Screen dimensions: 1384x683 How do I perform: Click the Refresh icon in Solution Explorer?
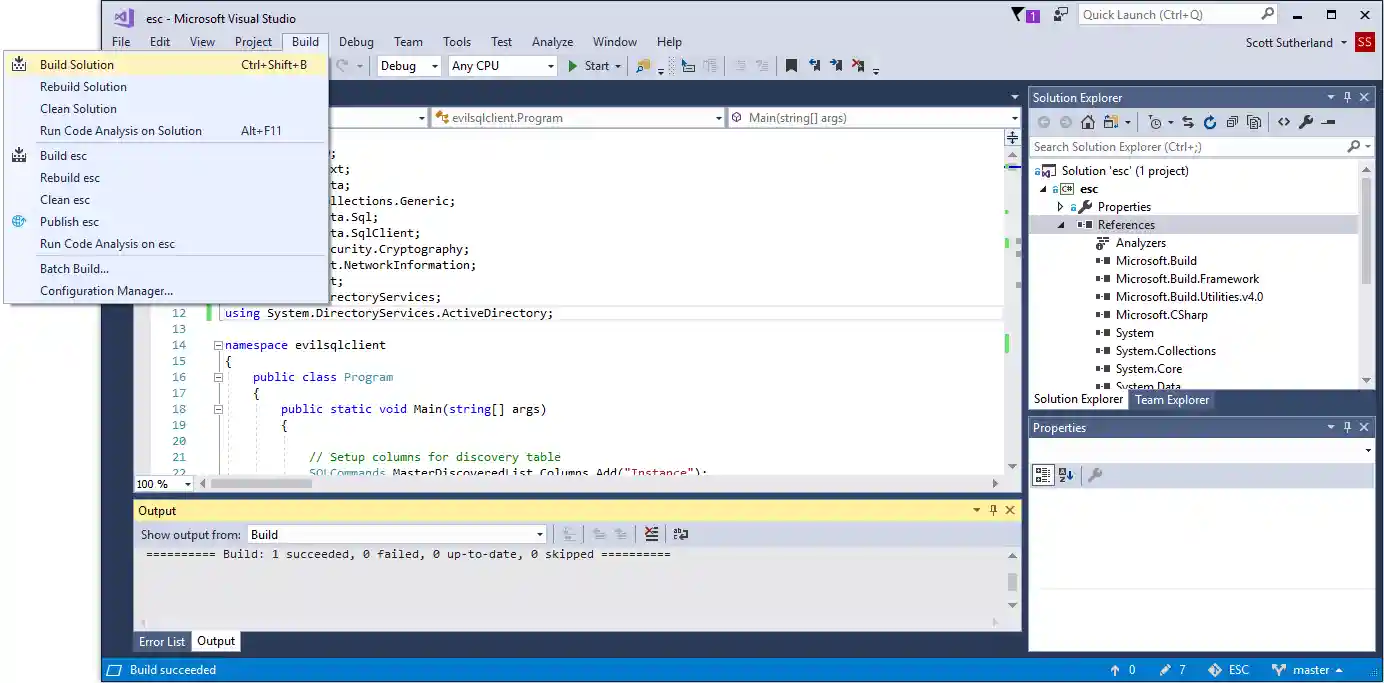point(1209,122)
